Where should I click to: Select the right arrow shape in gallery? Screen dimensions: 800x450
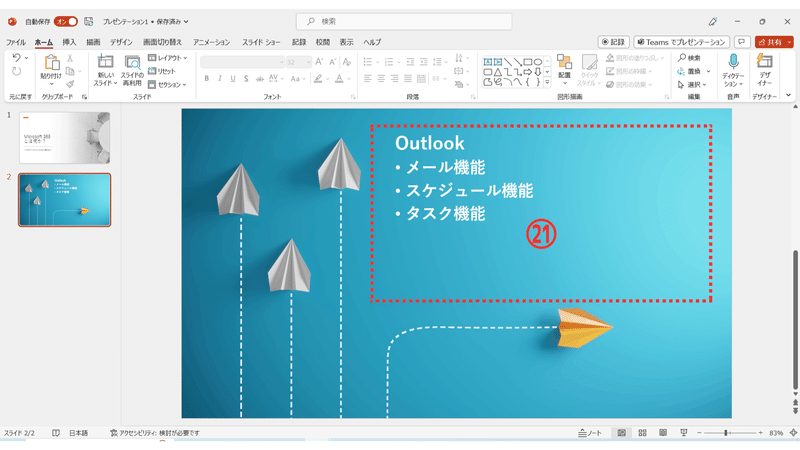coord(528,72)
